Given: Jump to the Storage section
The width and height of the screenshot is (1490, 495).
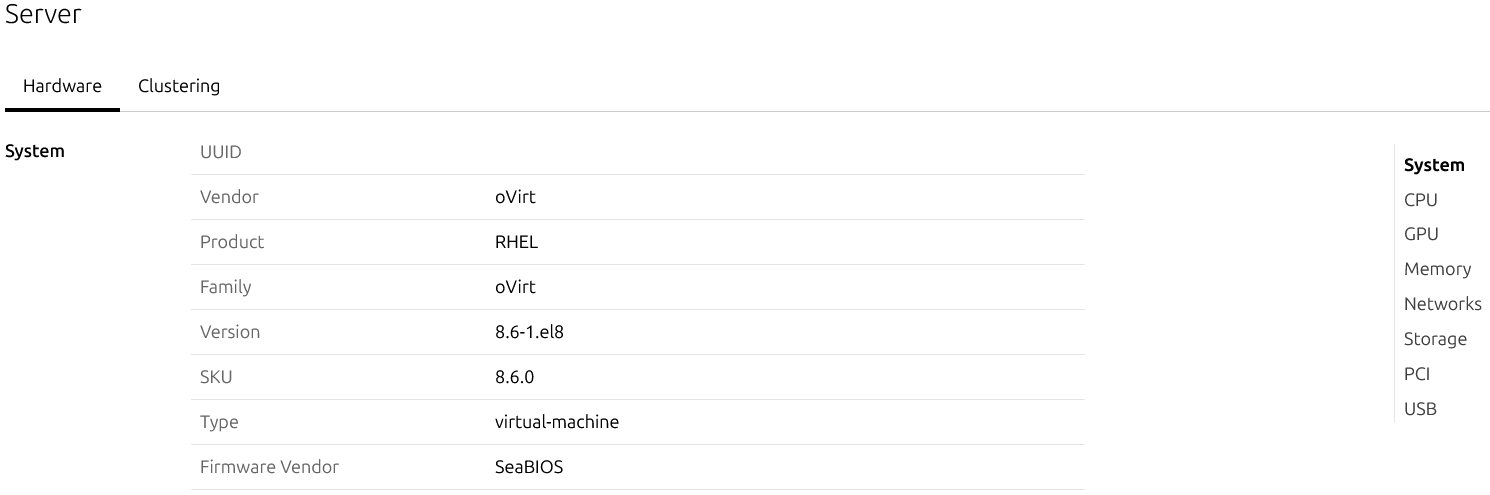Looking at the screenshot, I should click(1435, 339).
